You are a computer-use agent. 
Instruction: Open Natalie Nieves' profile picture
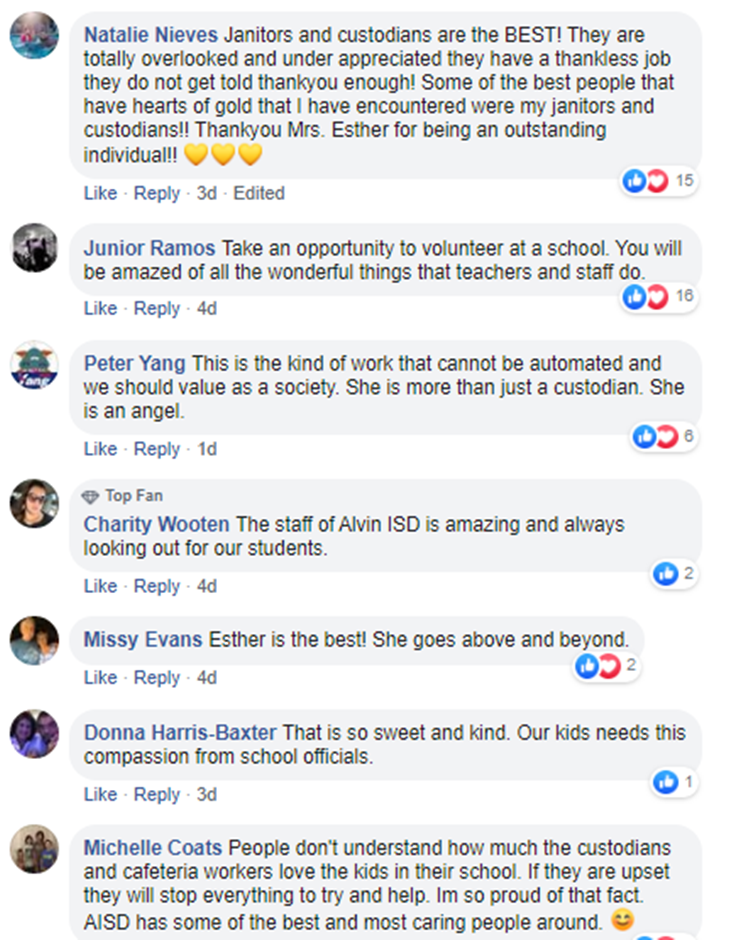pos(34,37)
